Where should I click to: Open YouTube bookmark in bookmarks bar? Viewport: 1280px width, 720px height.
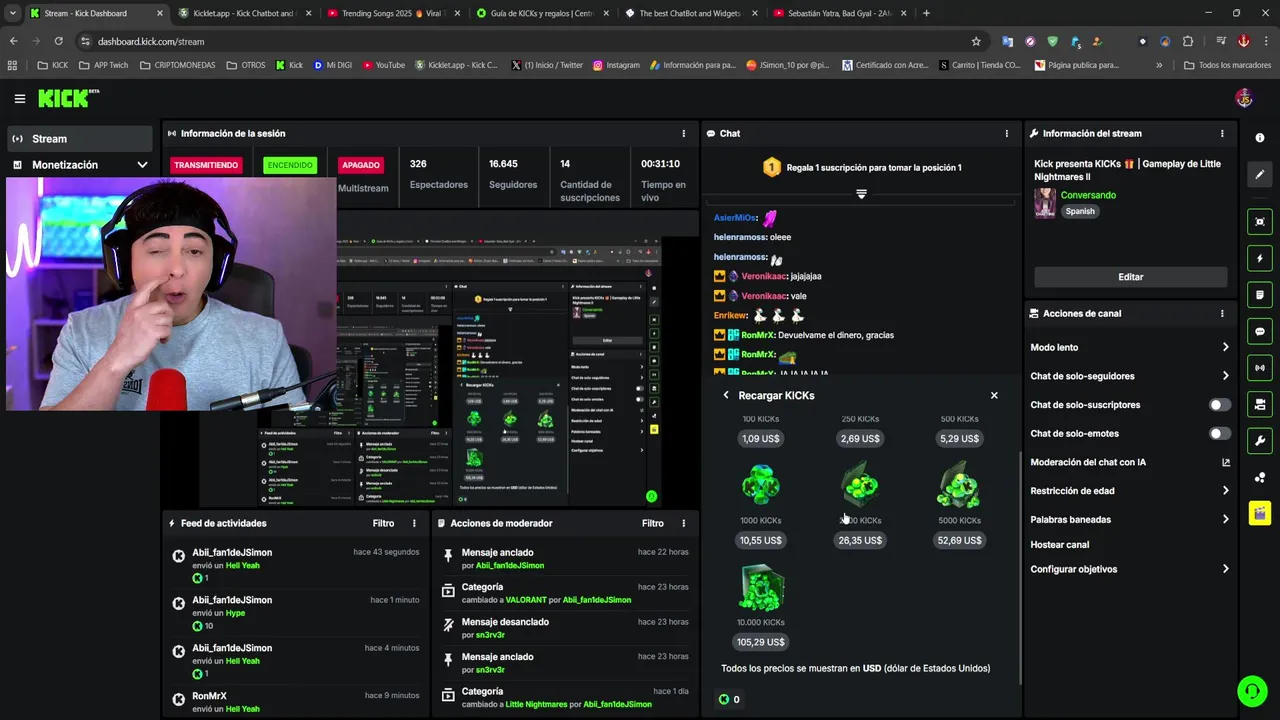(x=384, y=65)
